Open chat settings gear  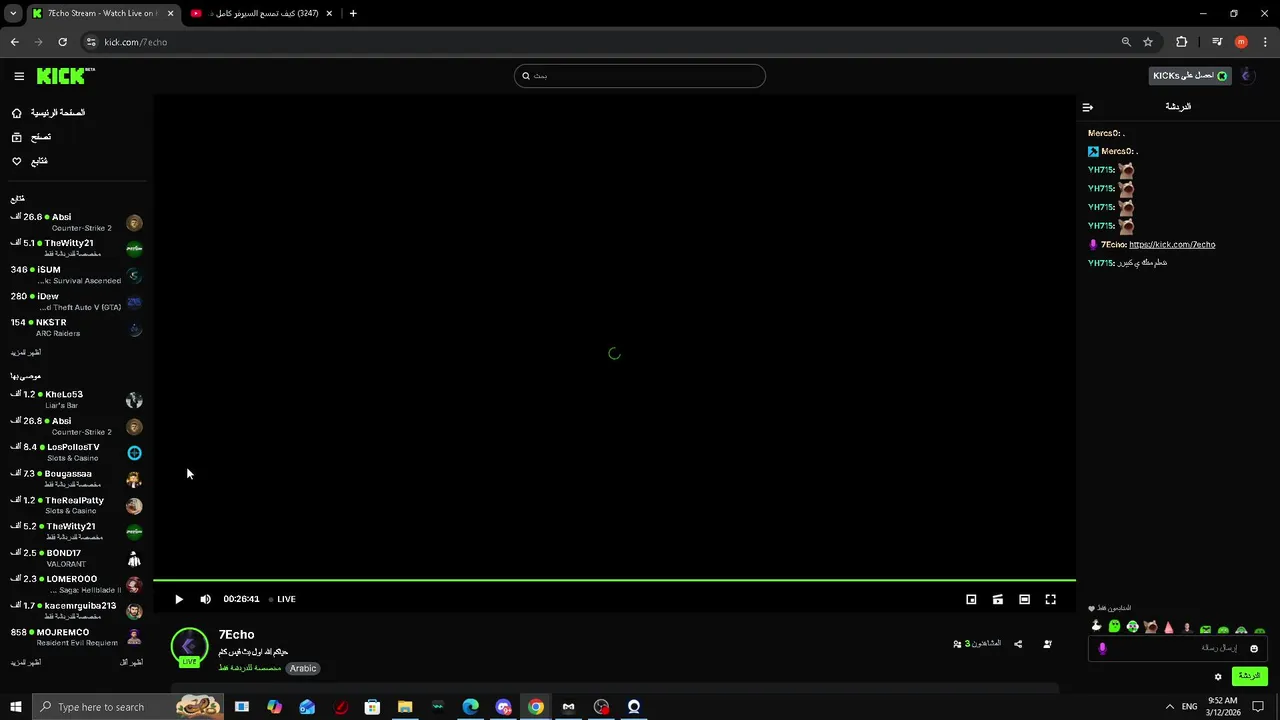pos(1218,677)
